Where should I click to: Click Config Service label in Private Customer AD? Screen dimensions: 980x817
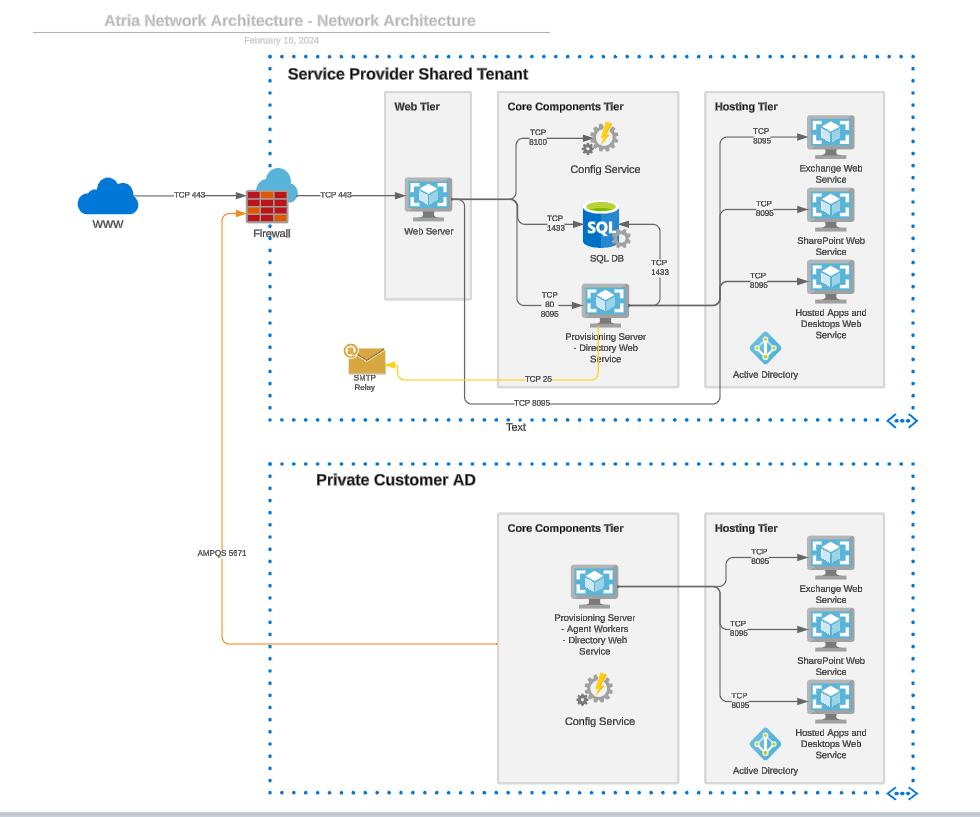(599, 721)
